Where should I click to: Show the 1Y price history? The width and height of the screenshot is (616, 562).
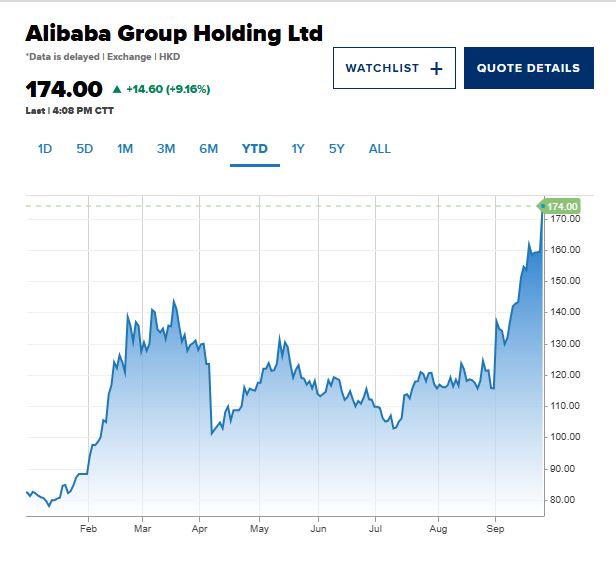click(298, 149)
